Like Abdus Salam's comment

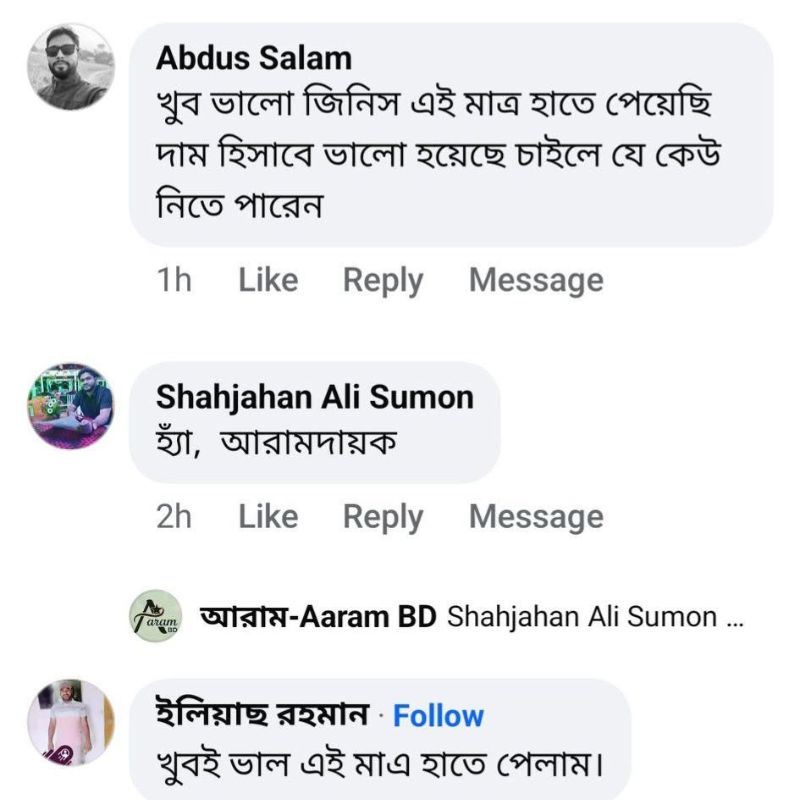[x=268, y=280]
